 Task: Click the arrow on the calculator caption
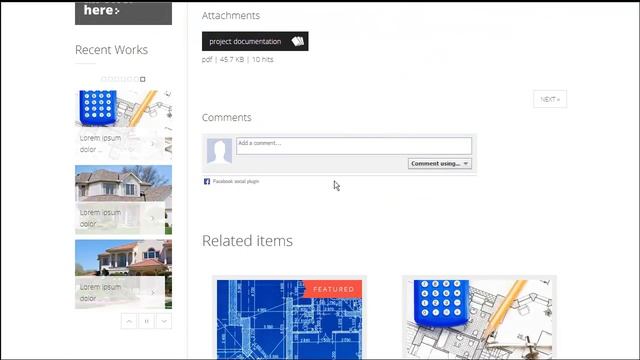pos(153,144)
